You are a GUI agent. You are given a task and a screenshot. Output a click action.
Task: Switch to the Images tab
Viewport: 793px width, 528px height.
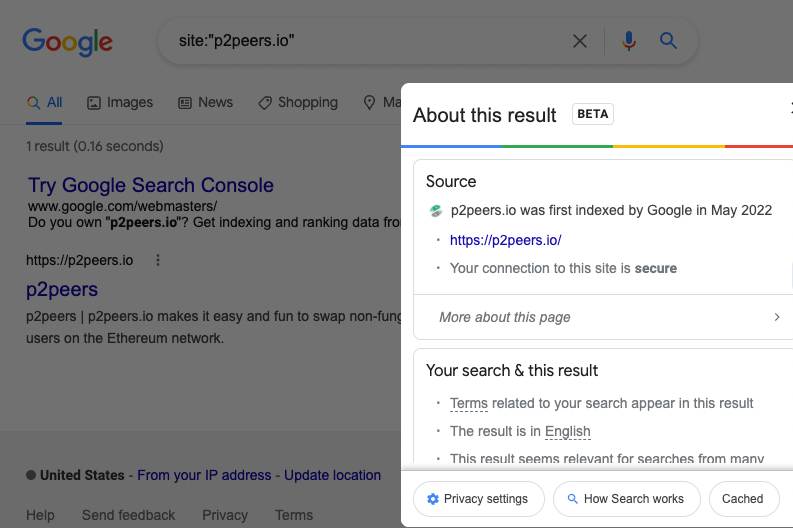[x=120, y=103]
